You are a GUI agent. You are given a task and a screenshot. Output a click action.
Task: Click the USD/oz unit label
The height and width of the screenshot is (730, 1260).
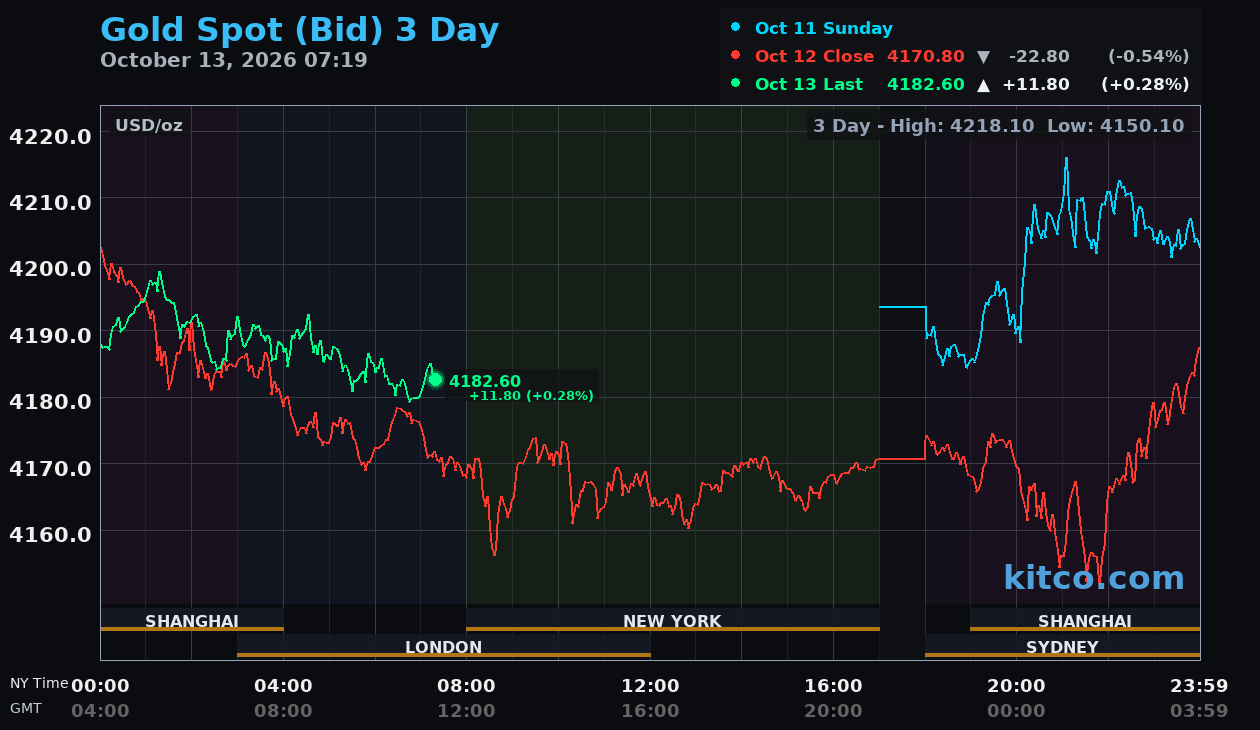point(149,126)
